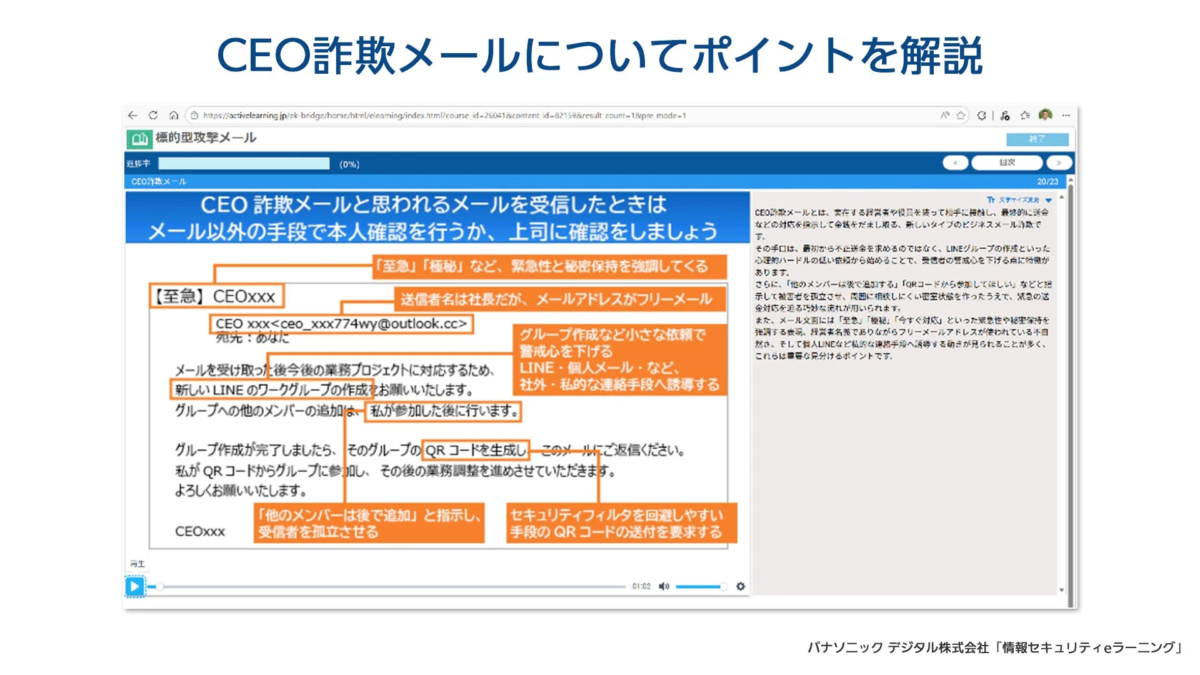The height and width of the screenshot is (675, 1200).
Task: Click the 終了 finish button
Action: click(x=1037, y=140)
